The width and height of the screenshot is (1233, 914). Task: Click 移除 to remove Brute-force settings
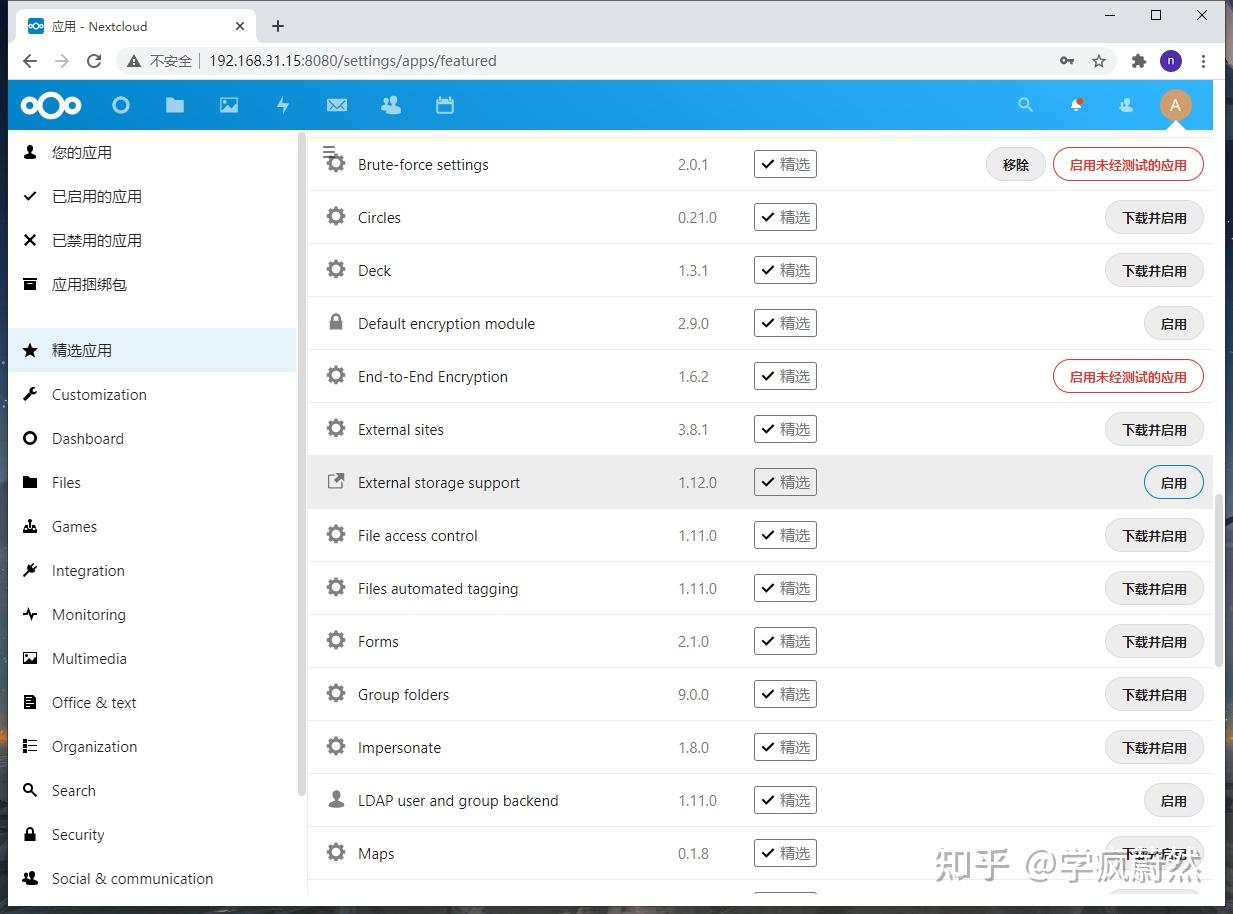tap(1015, 164)
